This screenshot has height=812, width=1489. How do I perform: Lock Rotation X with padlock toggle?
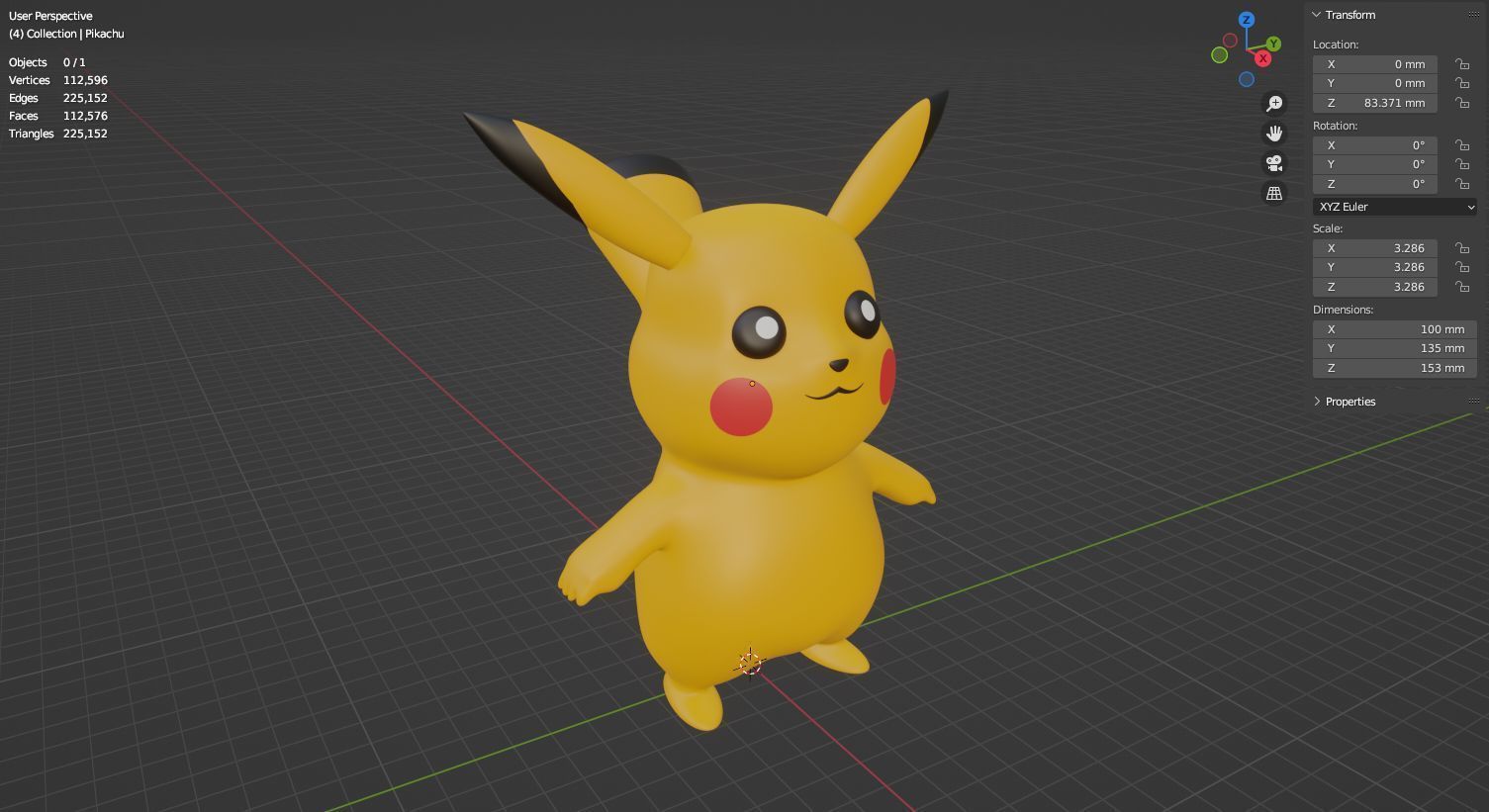tap(1462, 145)
